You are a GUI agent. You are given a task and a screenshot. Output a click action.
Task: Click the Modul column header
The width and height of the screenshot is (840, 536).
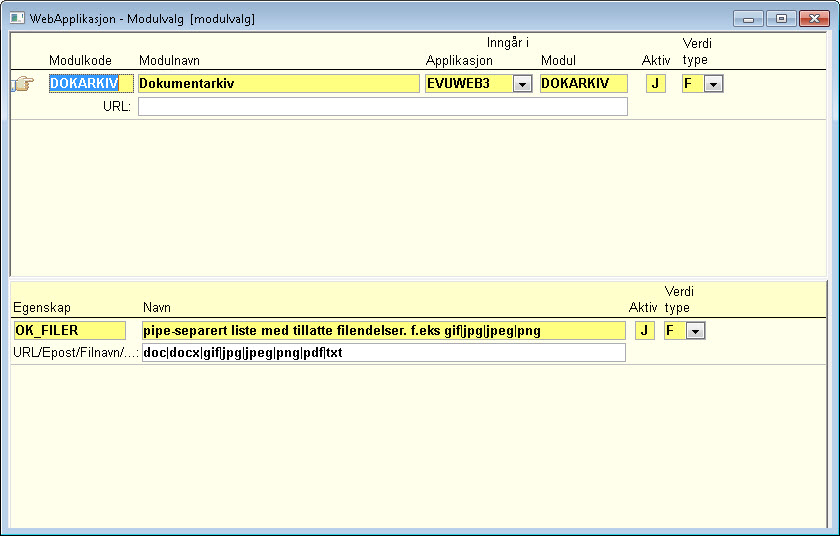558,61
